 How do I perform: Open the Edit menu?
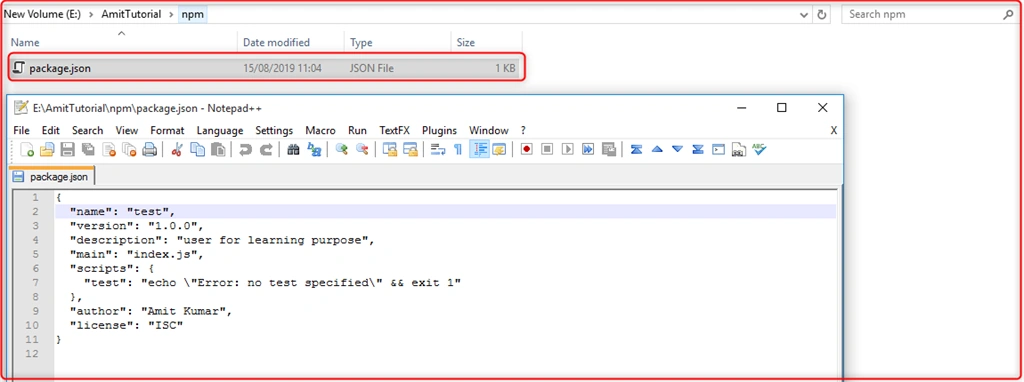[51, 131]
